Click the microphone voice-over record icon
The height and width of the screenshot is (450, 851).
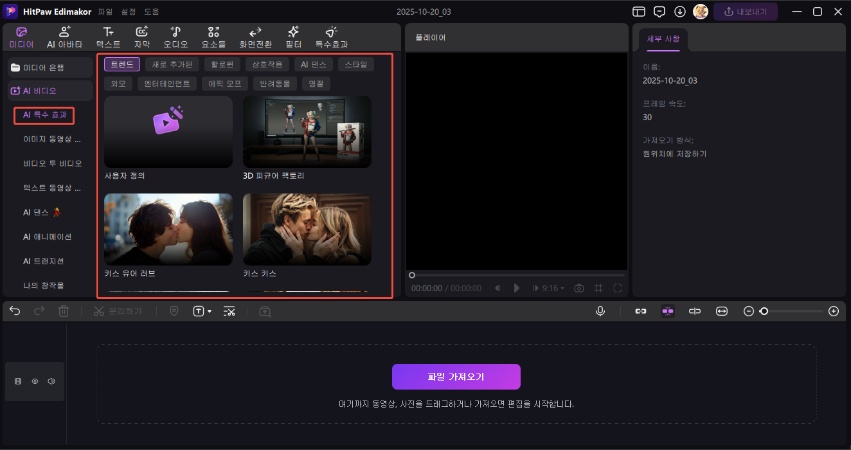pos(600,311)
